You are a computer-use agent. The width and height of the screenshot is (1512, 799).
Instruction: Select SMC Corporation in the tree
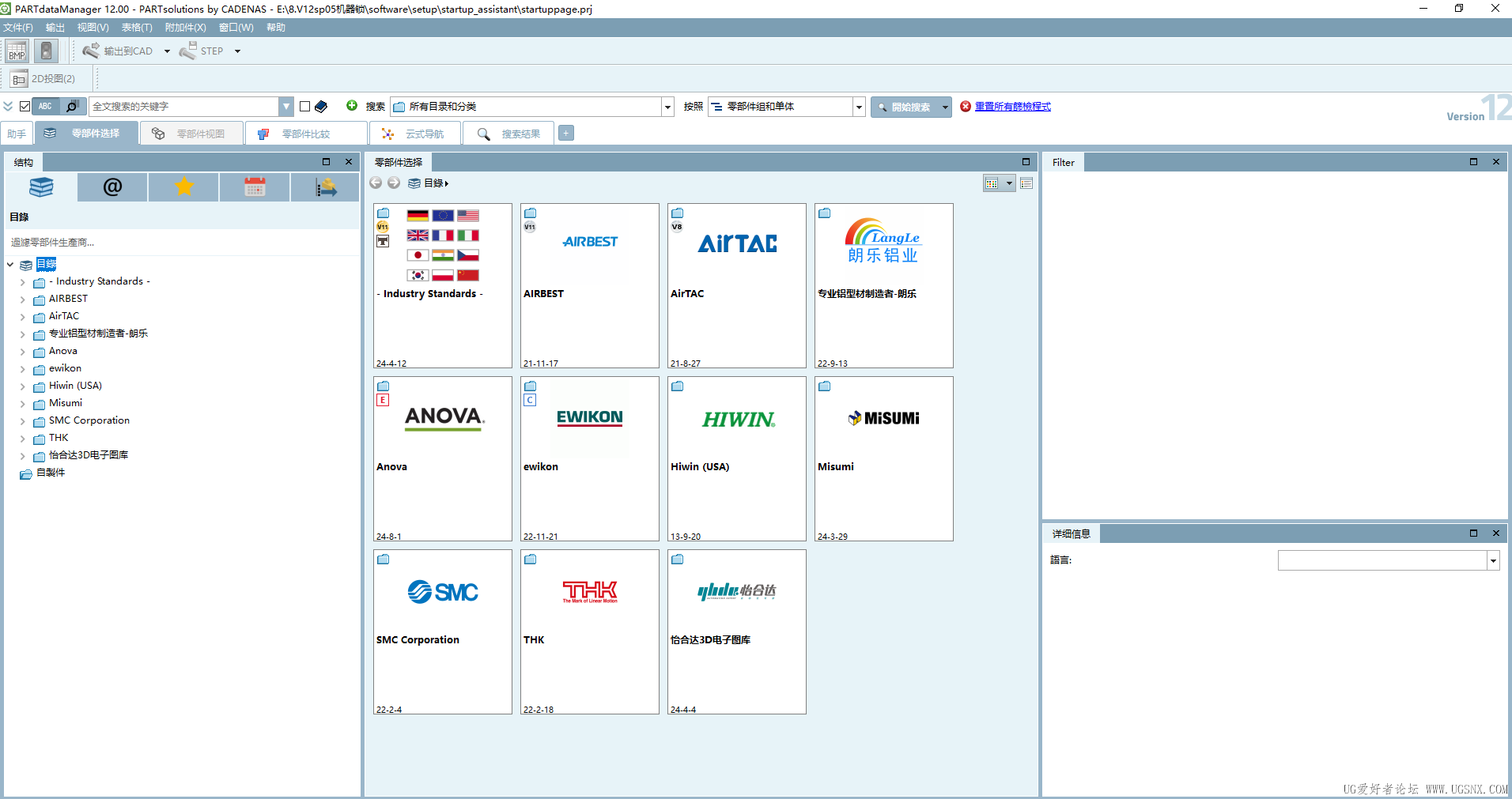tap(89, 420)
